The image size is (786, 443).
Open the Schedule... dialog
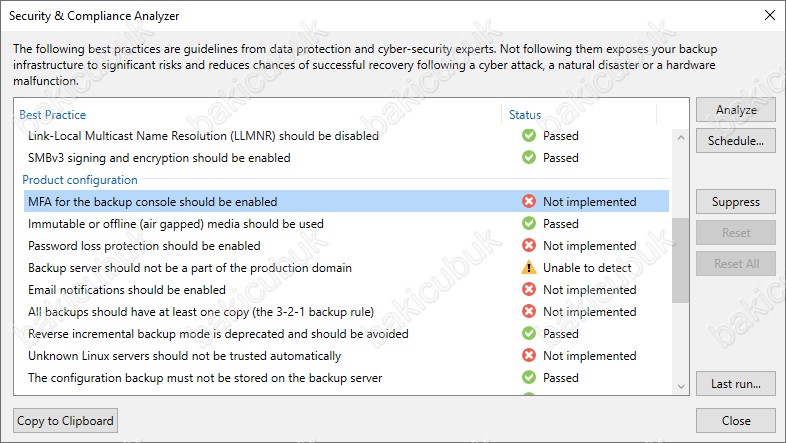coord(736,141)
